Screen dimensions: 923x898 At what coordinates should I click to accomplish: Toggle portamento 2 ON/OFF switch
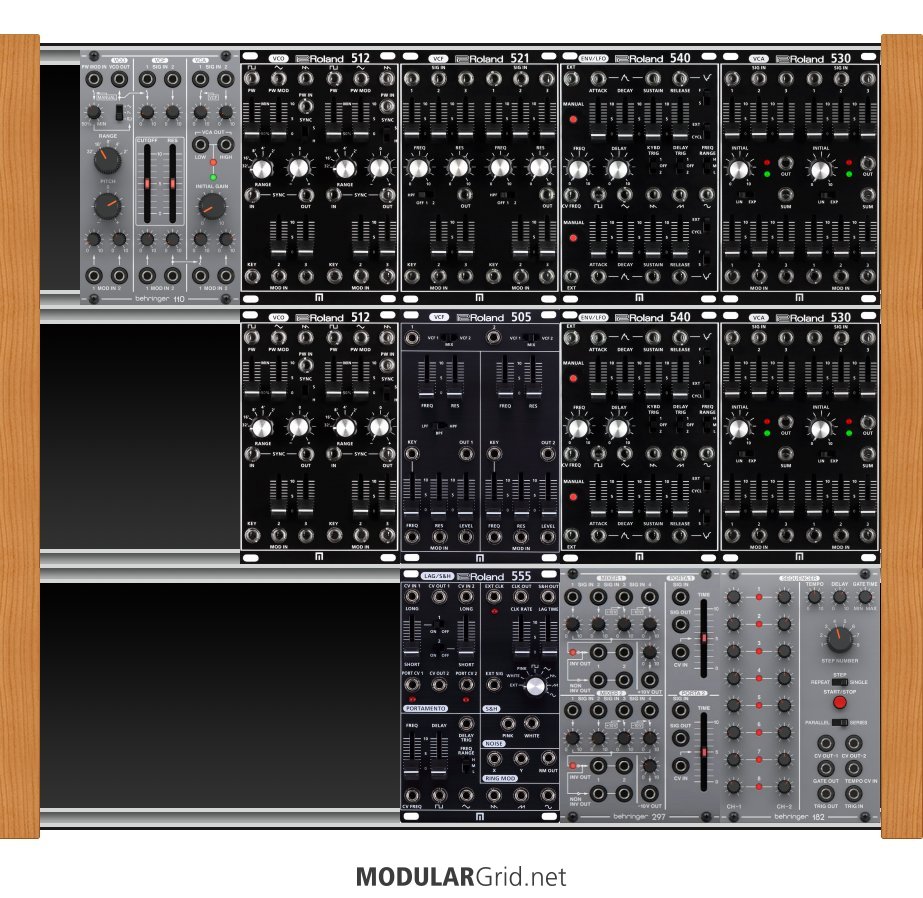(439, 646)
